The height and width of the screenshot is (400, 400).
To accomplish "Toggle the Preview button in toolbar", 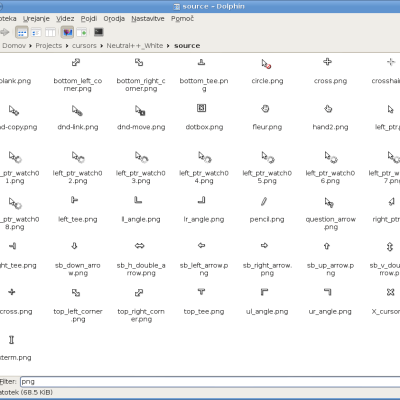I will pos(67,32).
